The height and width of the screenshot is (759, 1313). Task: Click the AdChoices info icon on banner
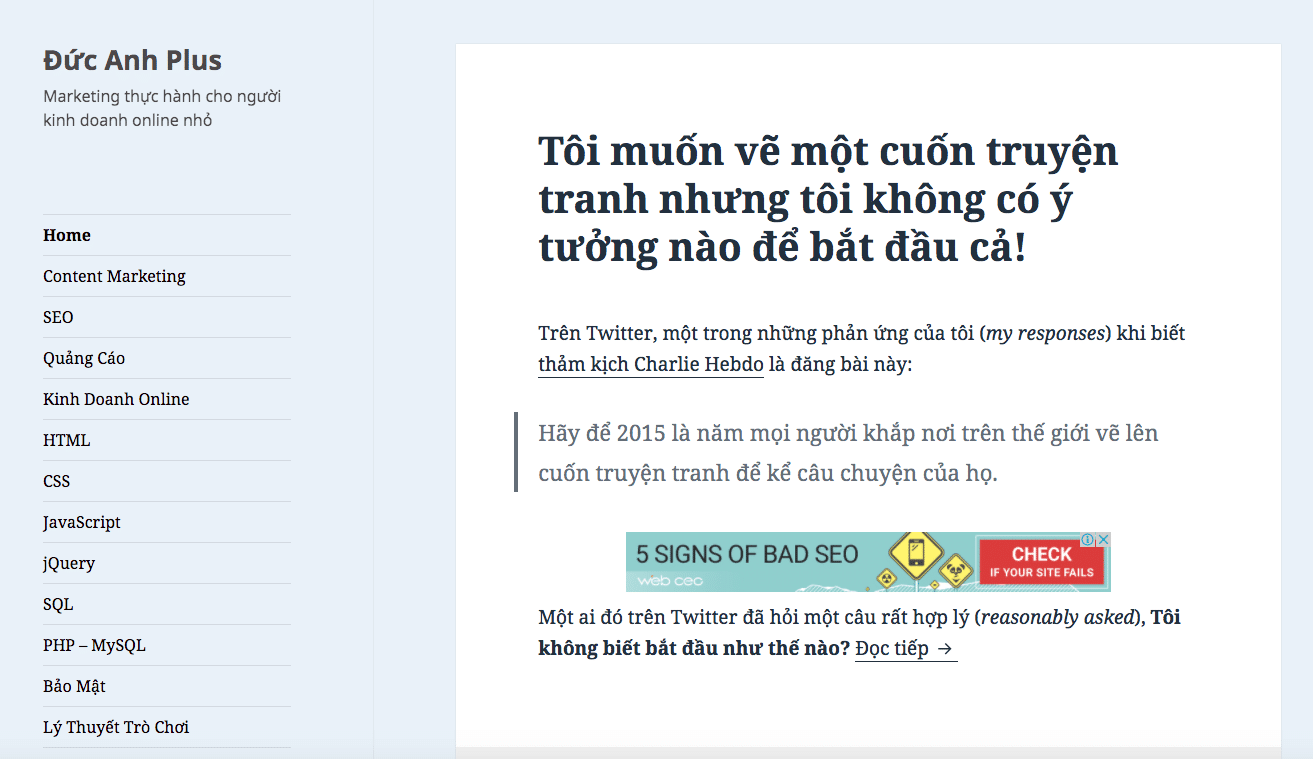(x=1089, y=540)
